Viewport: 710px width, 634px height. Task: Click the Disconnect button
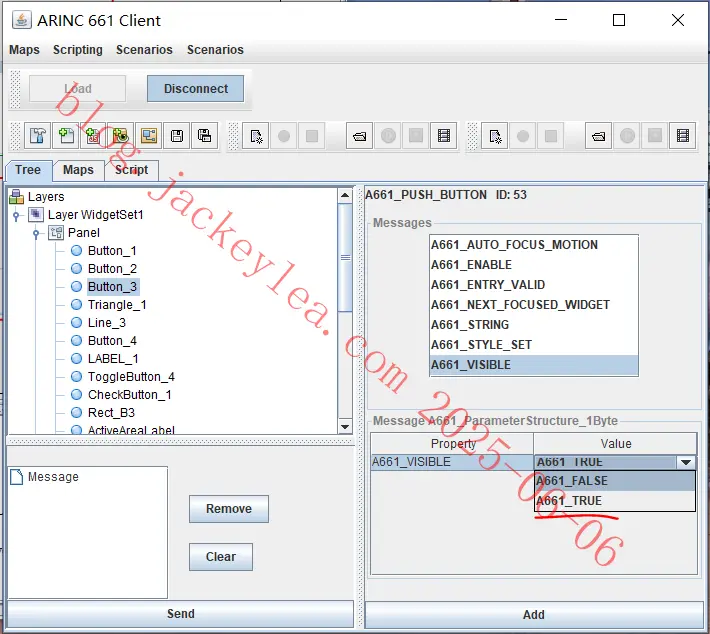(x=196, y=89)
